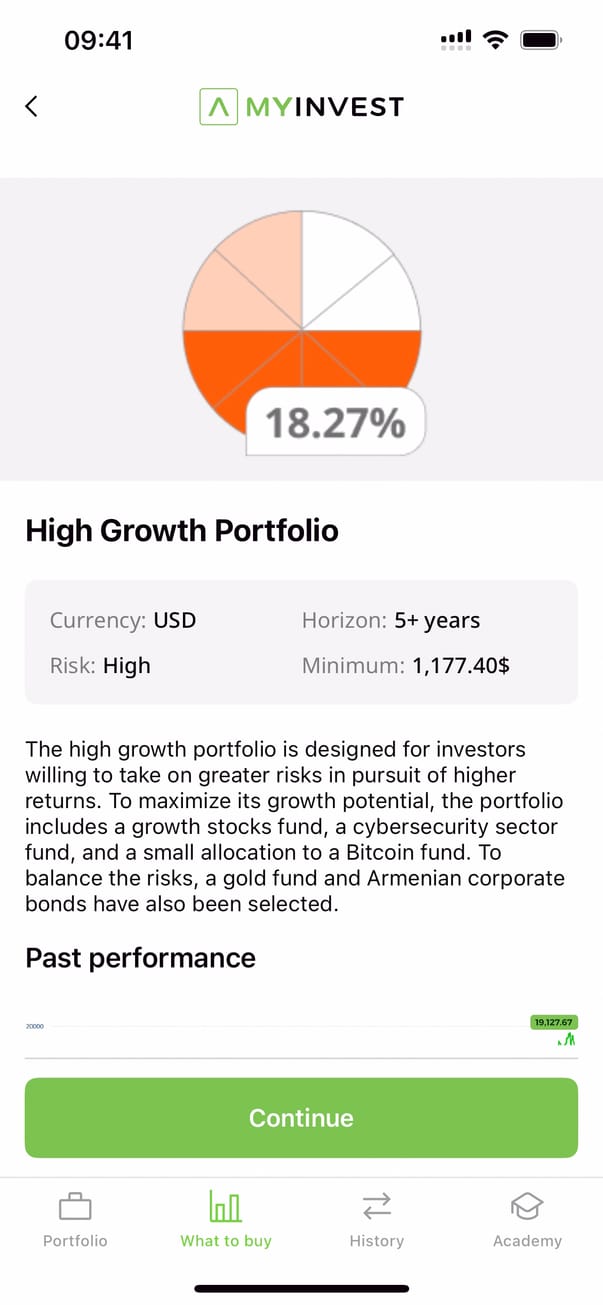The image size is (603, 1305).
Task: Open the Academy tab label
Action: [x=527, y=1241]
